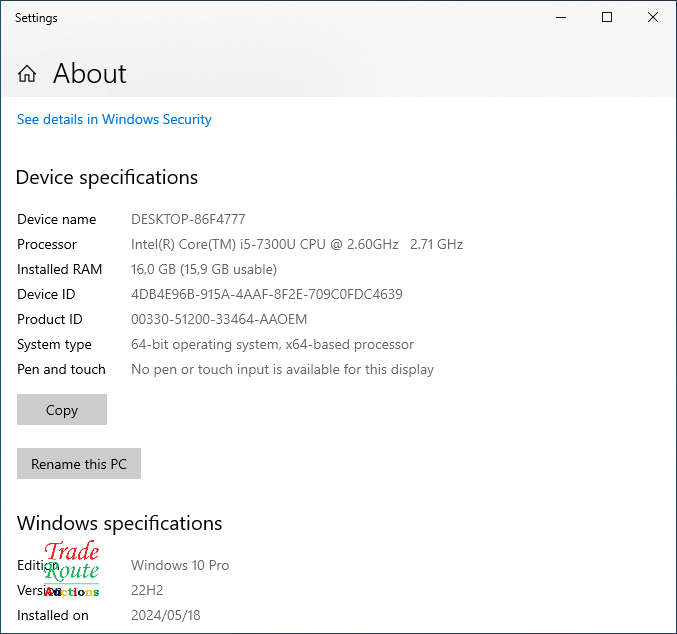
Task: Click the installed on date 2024/05/18
Action: [165, 615]
